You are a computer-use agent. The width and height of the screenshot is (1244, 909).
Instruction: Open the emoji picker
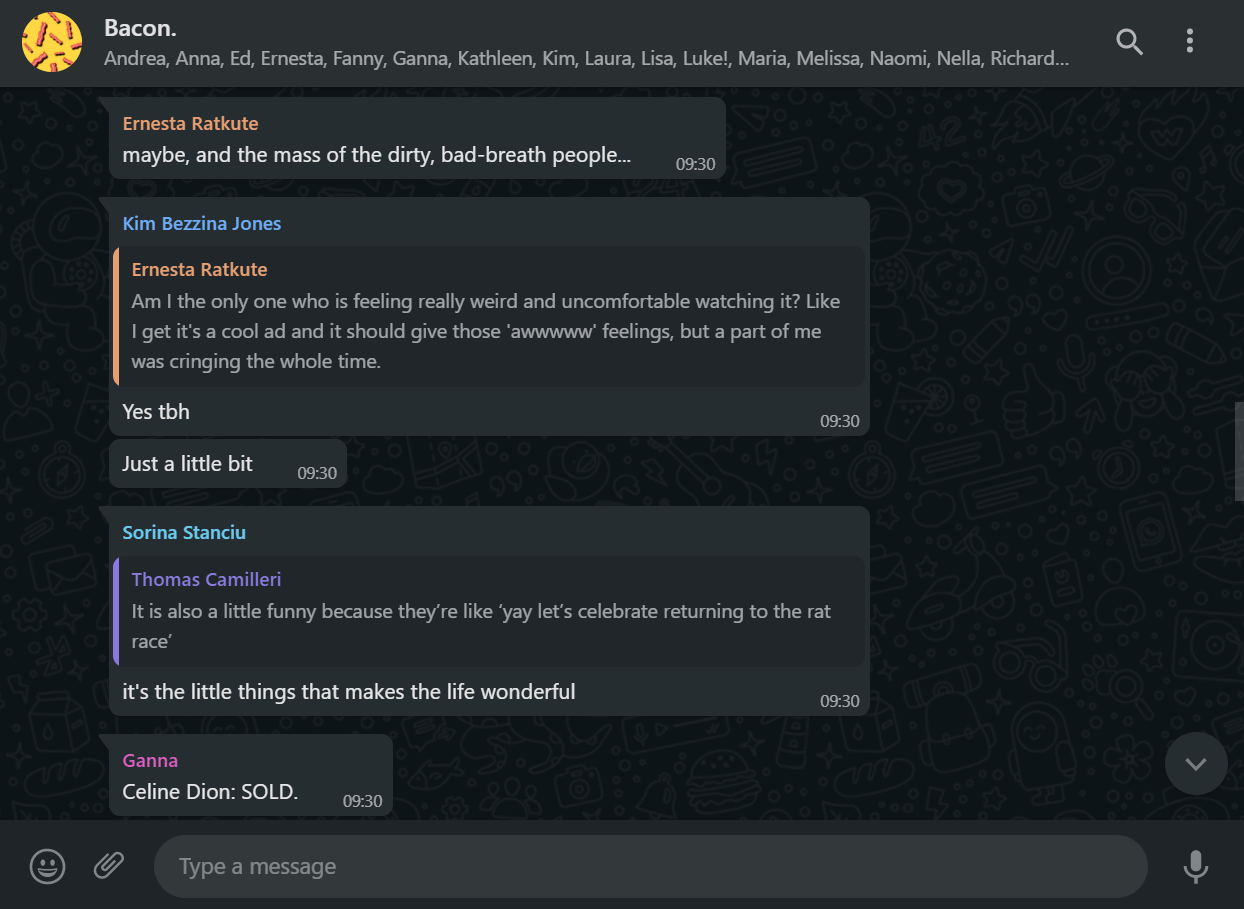[48, 865]
